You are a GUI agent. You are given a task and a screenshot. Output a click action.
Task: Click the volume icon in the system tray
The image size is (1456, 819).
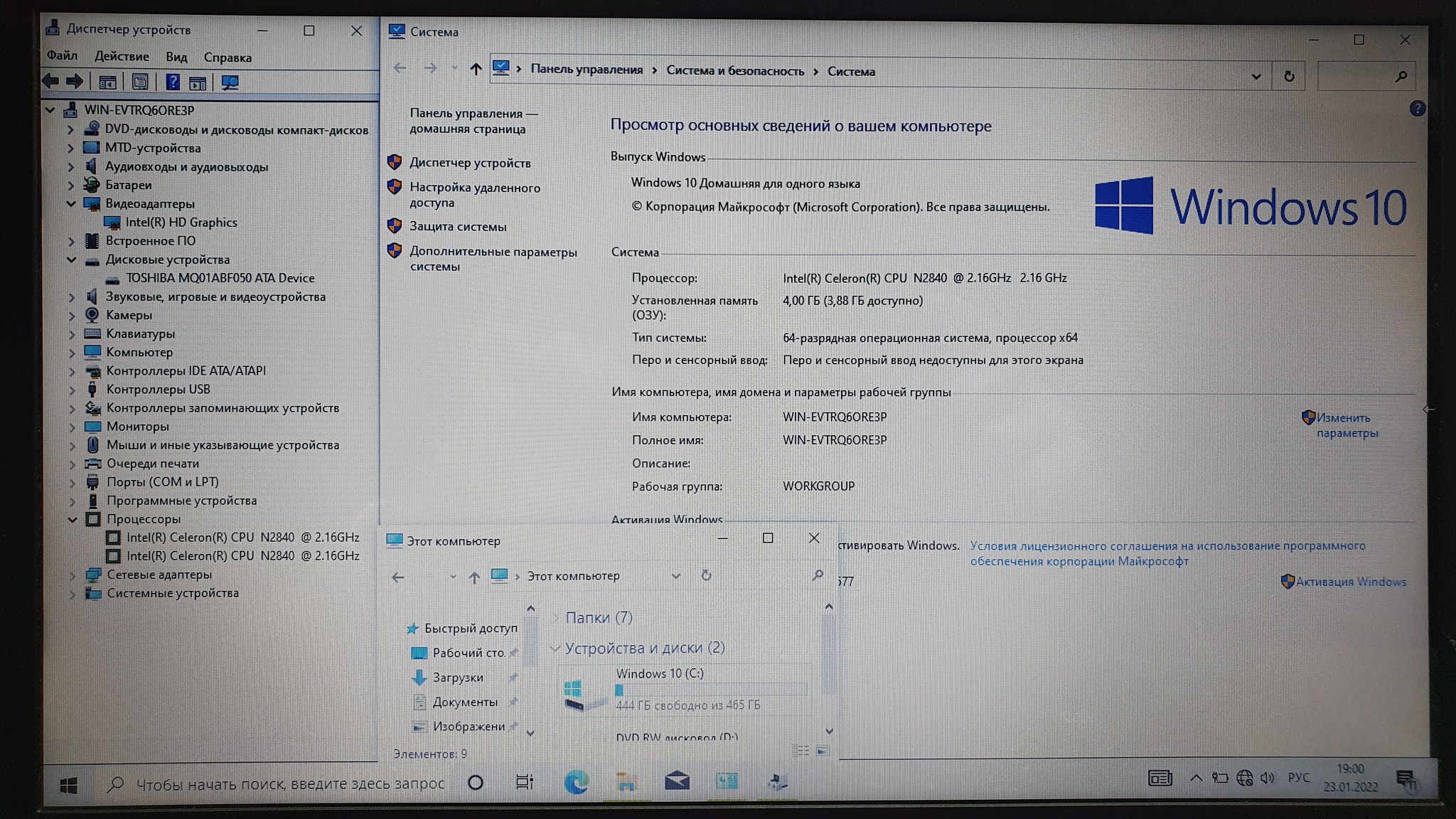(x=1268, y=778)
